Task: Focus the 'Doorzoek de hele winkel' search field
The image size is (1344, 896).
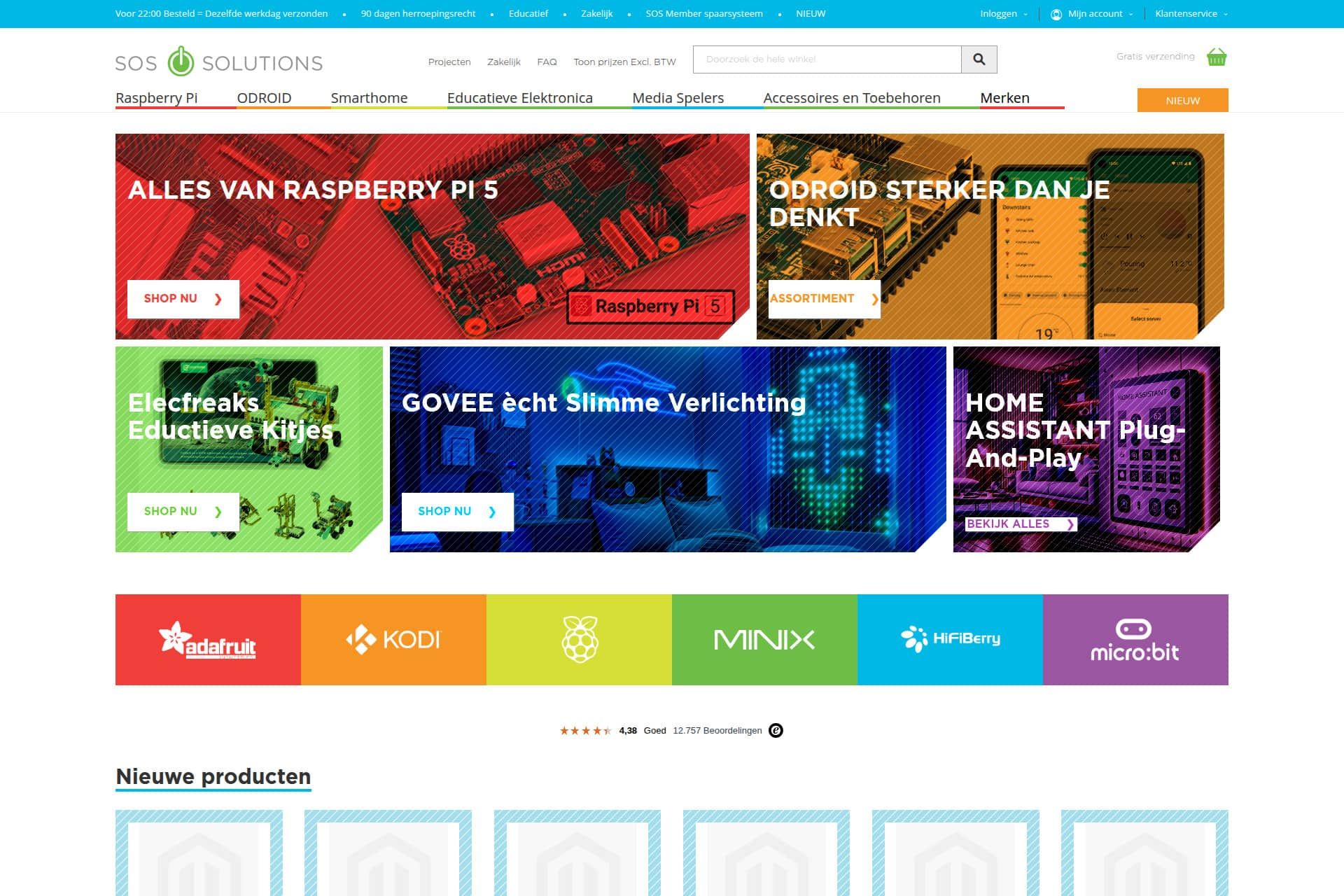Action: (827, 59)
